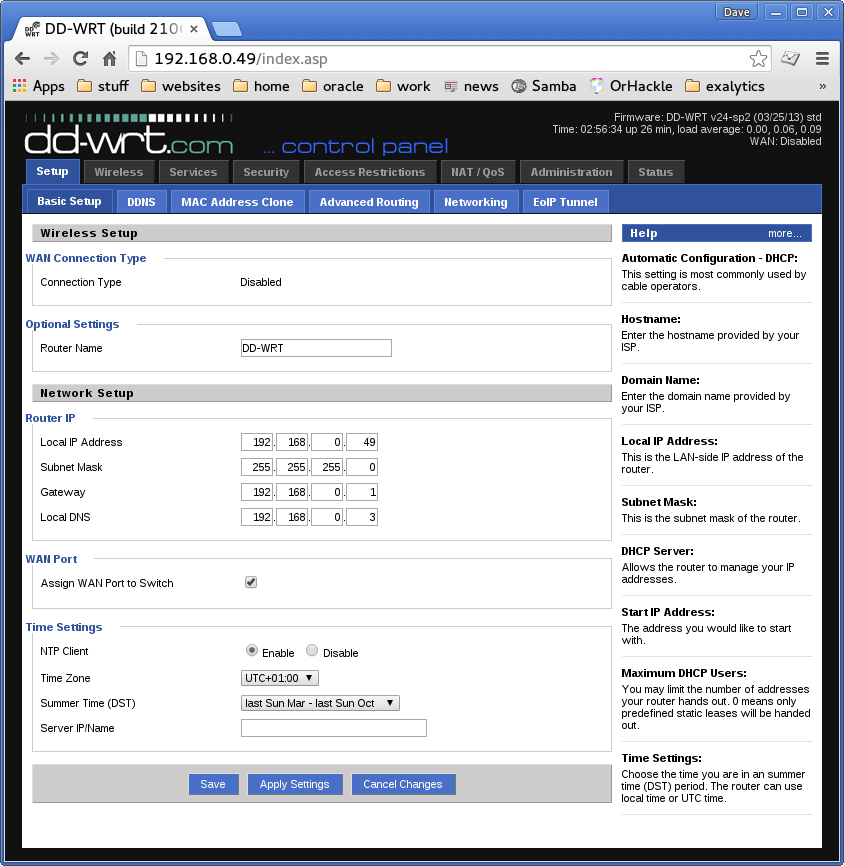Open the Summer Time (DST) dropdown
844x866 pixels.
tap(320, 703)
